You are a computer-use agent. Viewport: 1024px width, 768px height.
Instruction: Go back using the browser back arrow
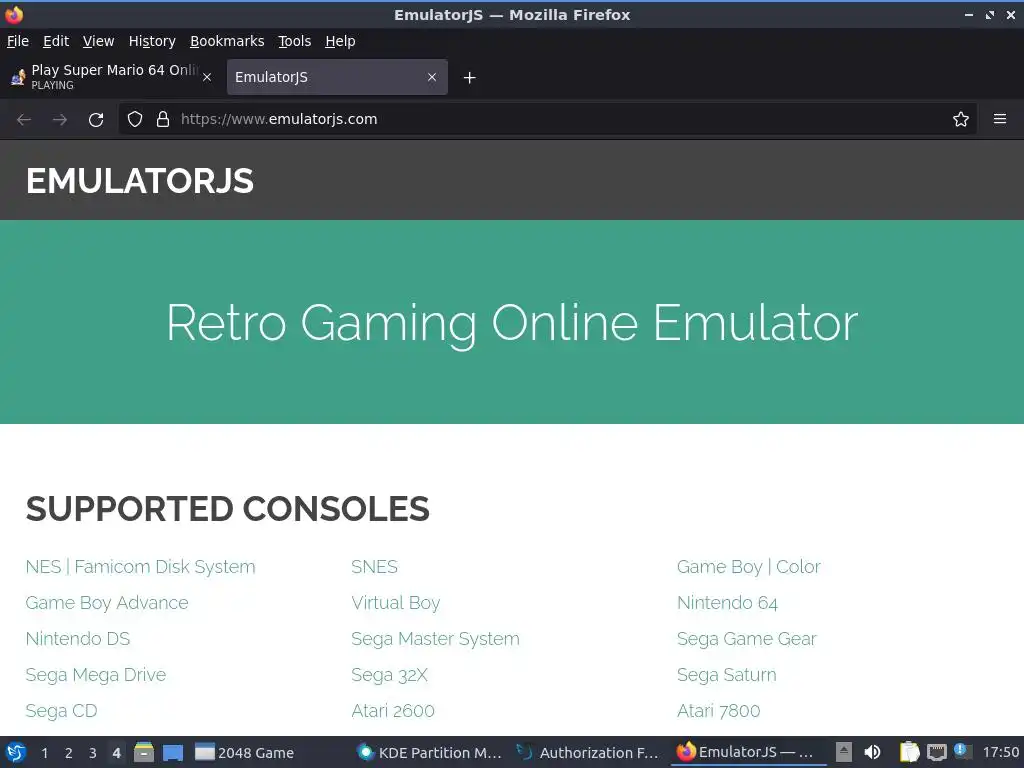pos(24,120)
